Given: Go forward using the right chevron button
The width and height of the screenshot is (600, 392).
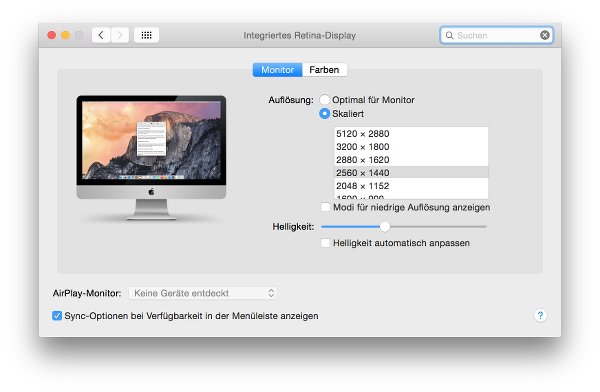Looking at the screenshot, I should coord(120,35).
